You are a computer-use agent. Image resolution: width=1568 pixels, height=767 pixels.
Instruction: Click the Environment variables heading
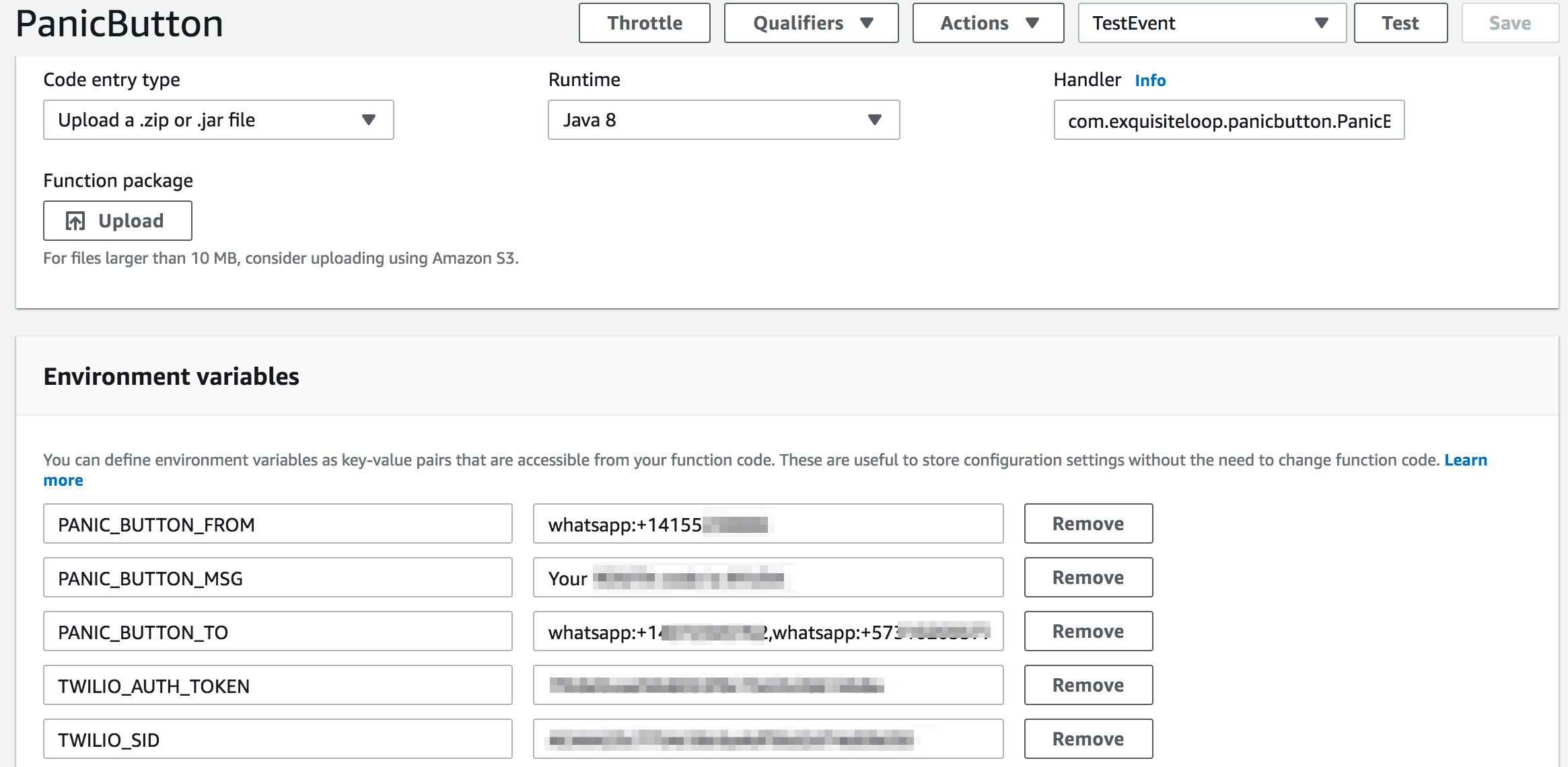[171, 376]
